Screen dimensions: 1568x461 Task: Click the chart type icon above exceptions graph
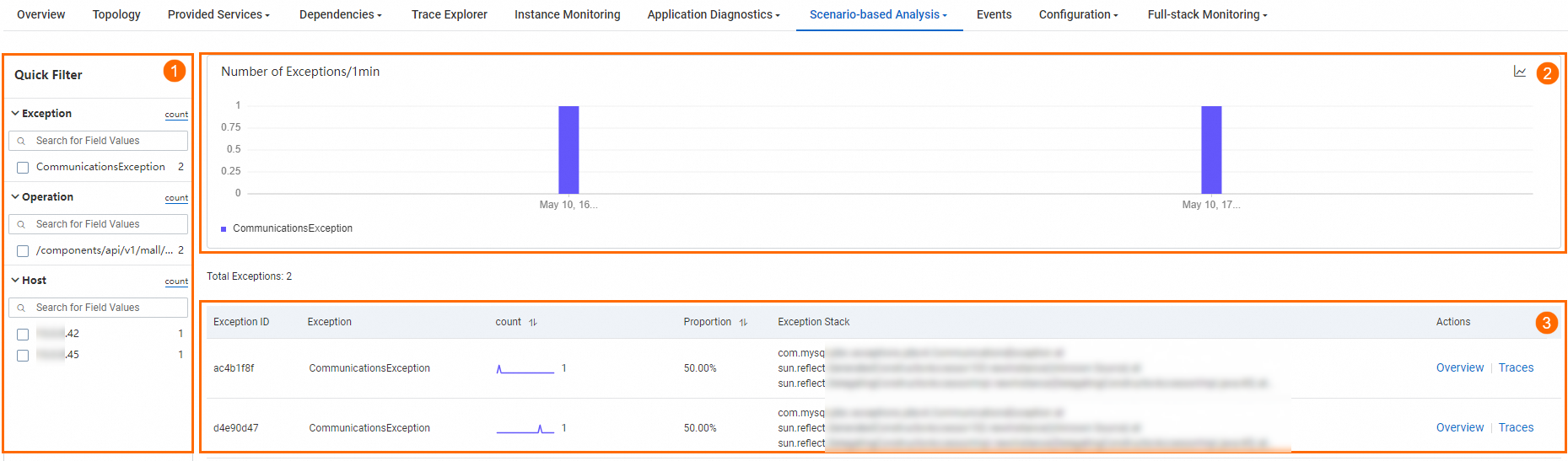[x=1519, y=72]
